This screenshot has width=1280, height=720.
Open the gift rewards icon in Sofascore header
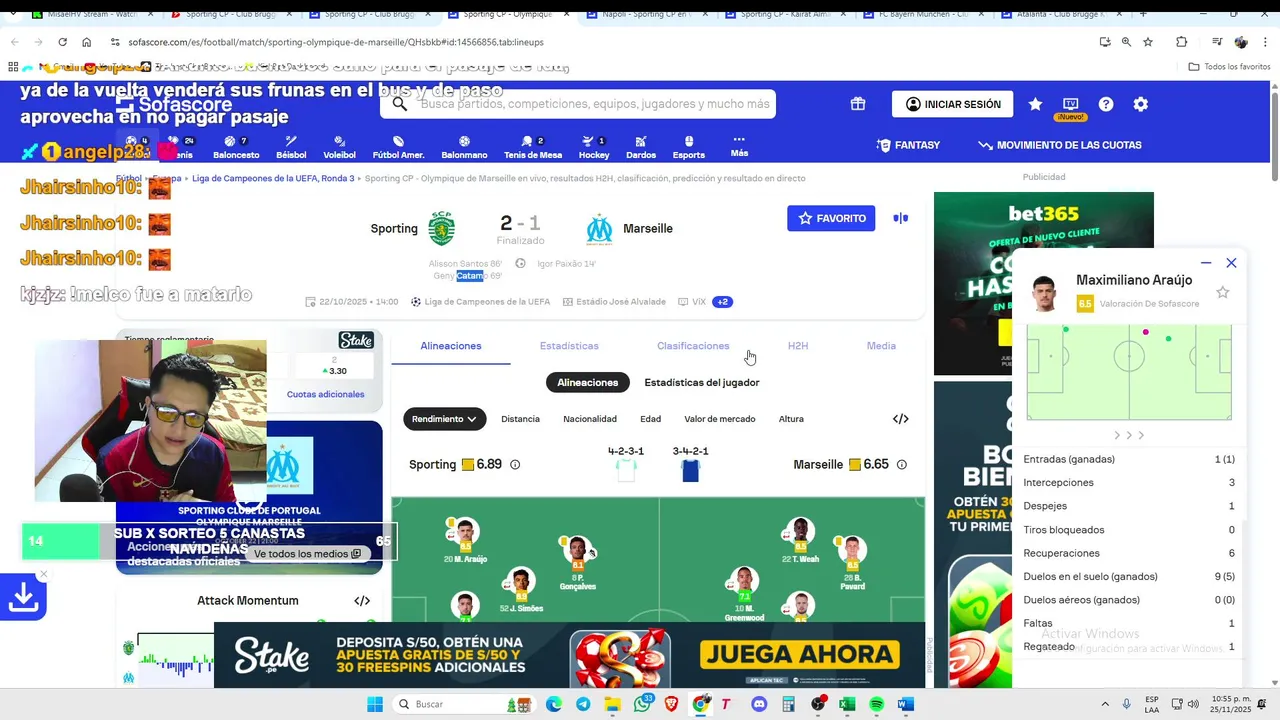(858, 104)
